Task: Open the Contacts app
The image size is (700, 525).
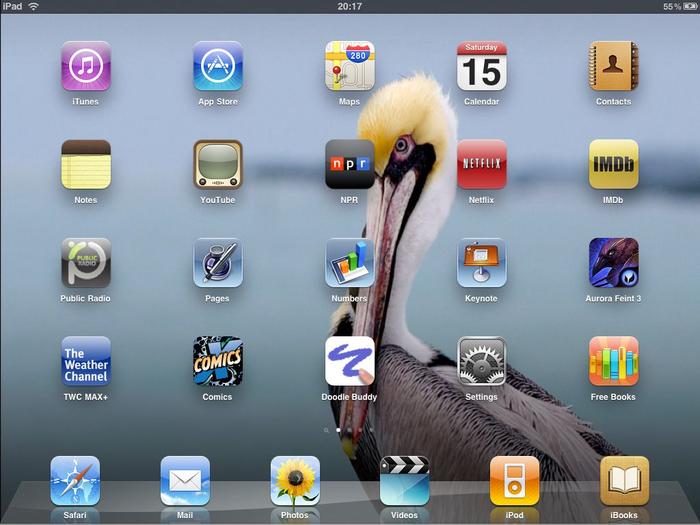Action: click(x=613, y=66)
